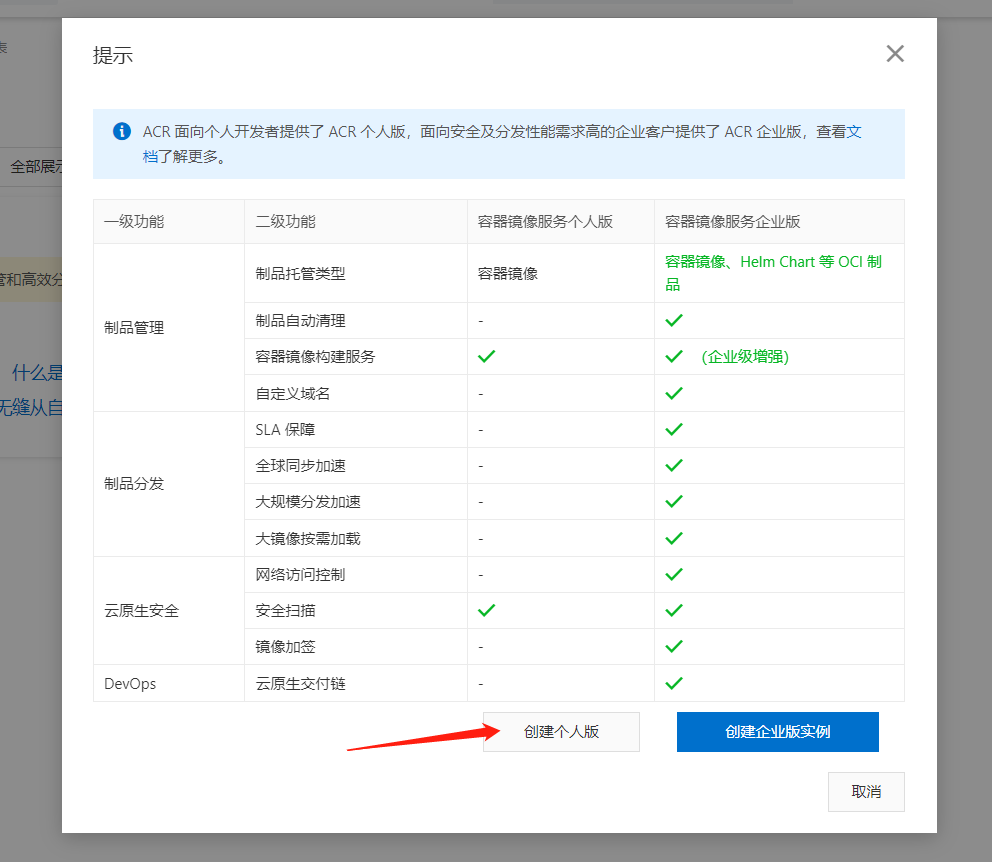This screenshot has width=992, height=862.
Task: Click the 全球同步加速 row label
Action: tap(301, 465)
